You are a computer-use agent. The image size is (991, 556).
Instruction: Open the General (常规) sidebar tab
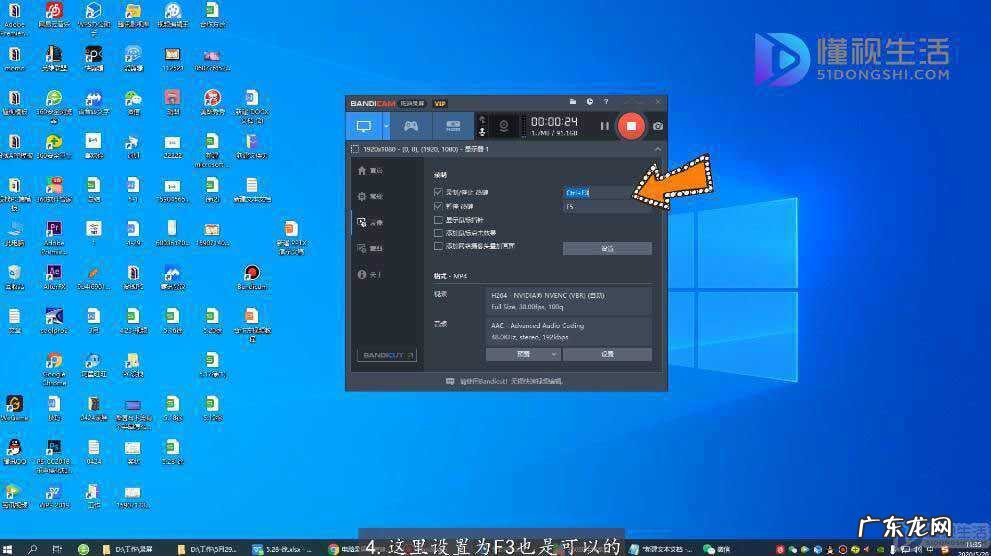point(370,196)
